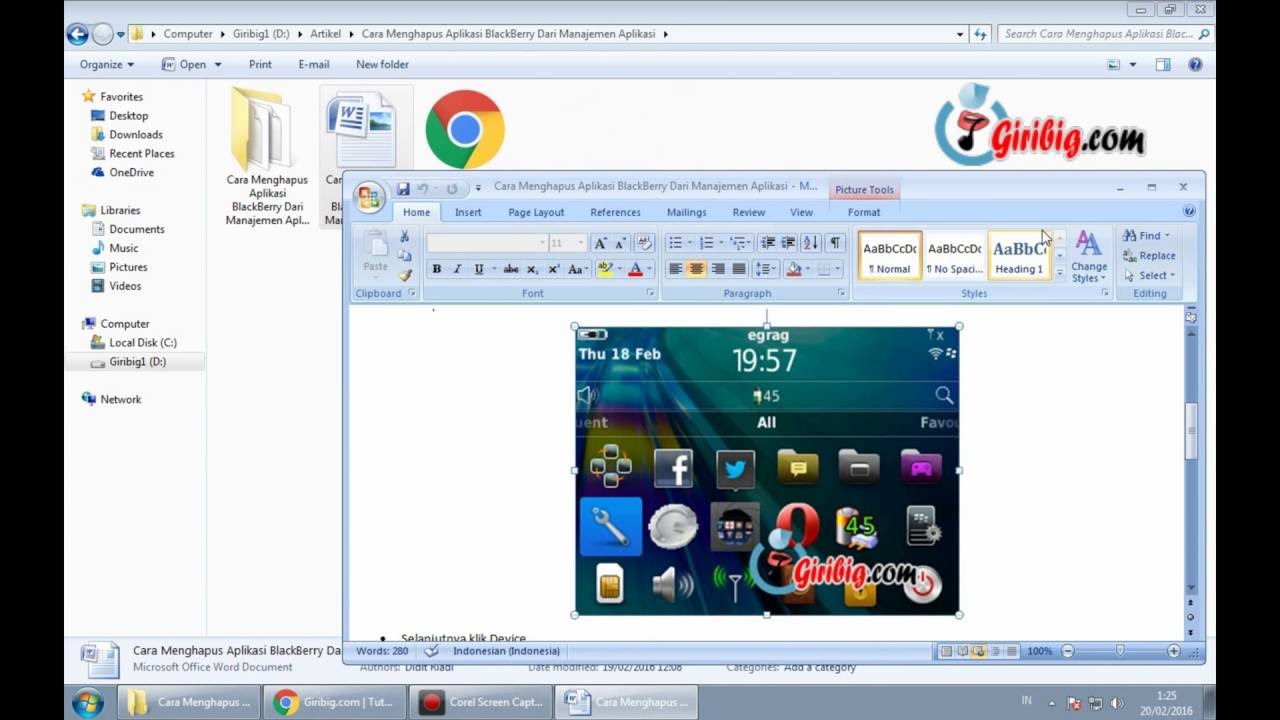
Task: Click the Increase Indent icon
Action: 788,243
